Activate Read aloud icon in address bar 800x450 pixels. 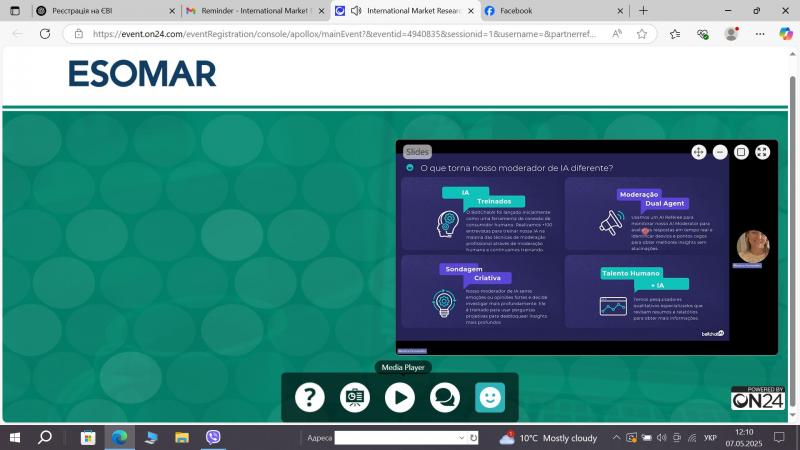click(617, 34)
